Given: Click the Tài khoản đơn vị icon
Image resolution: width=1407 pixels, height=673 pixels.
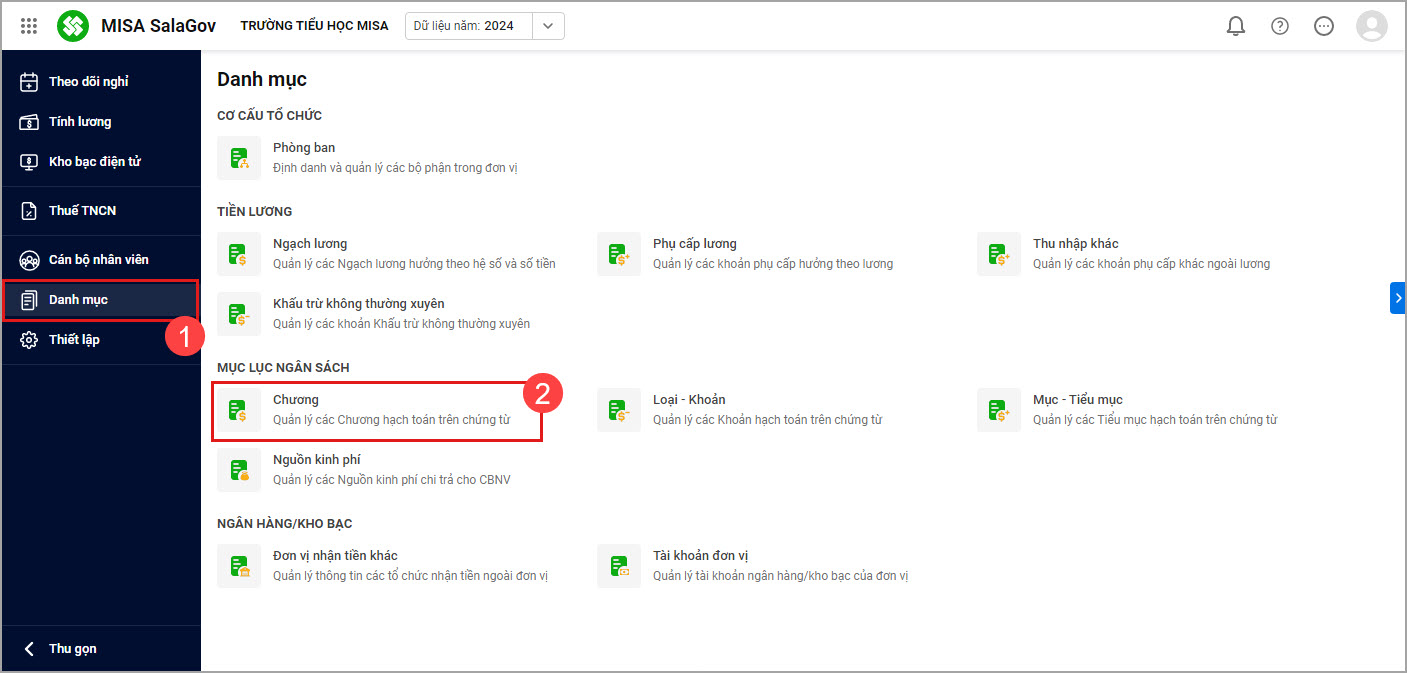Looking at the screenshot, I should [619, 566].
